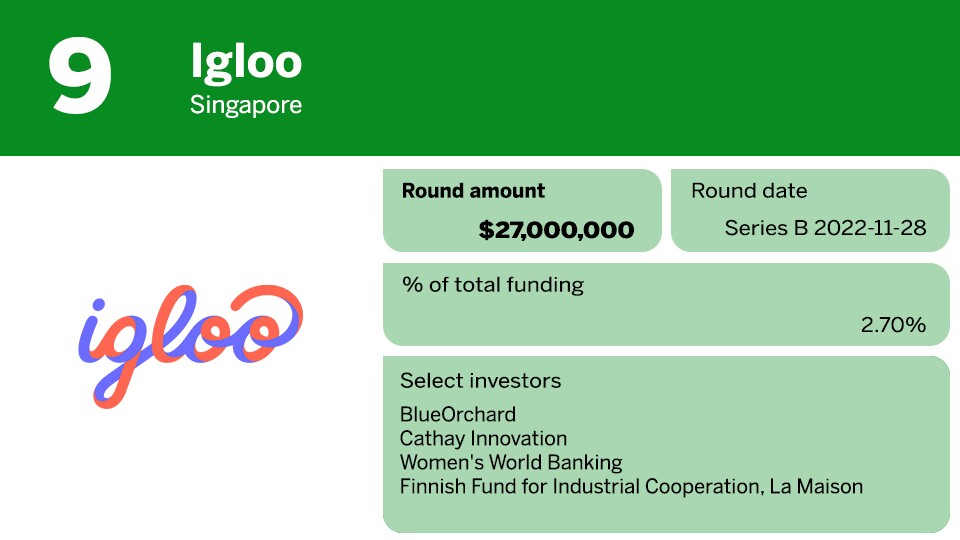Click the La Maison investor name
This screenshot has height=540, width=960.
coord(821,487)
